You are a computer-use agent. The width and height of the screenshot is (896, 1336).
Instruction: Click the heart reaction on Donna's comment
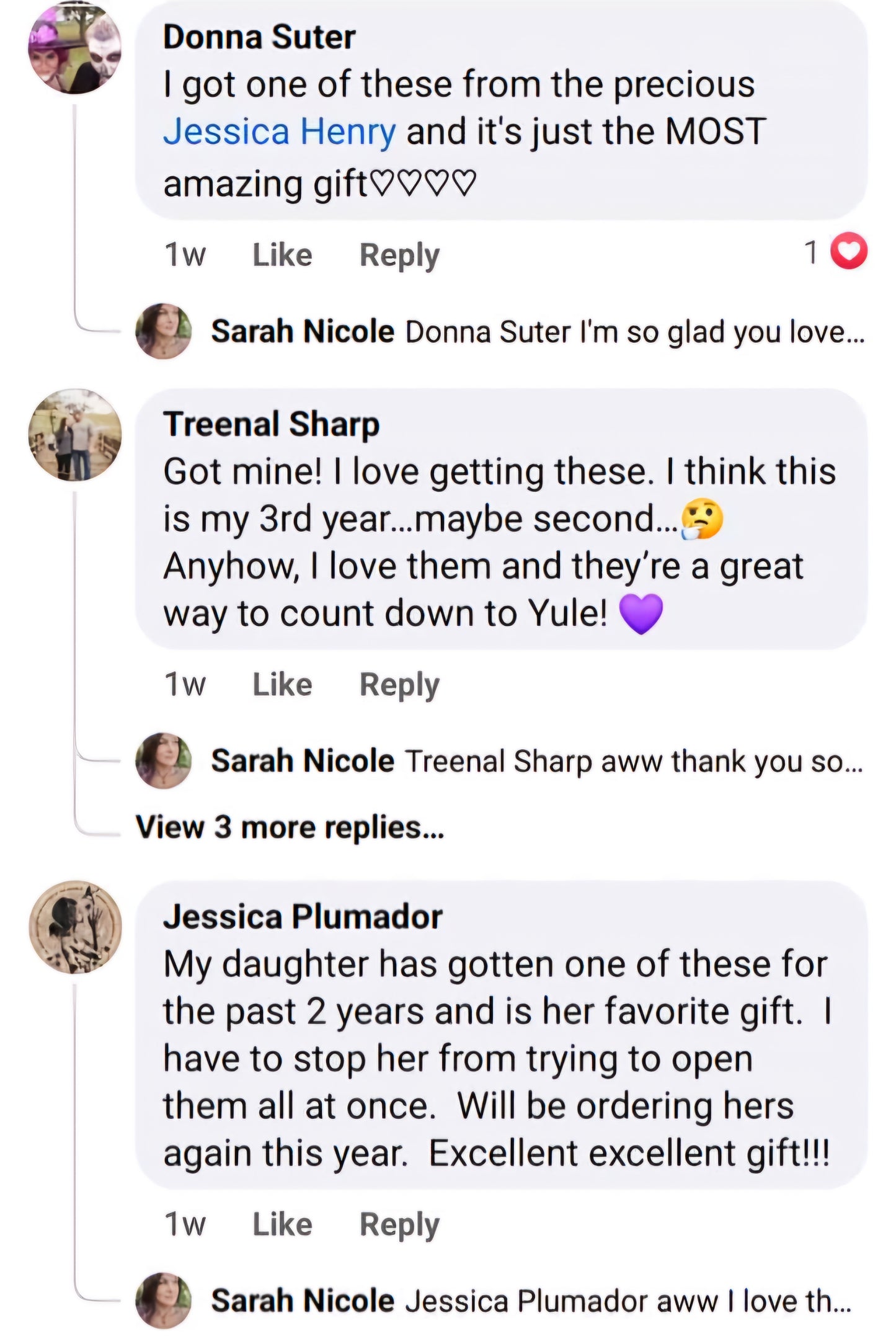[x=848, y=251]
